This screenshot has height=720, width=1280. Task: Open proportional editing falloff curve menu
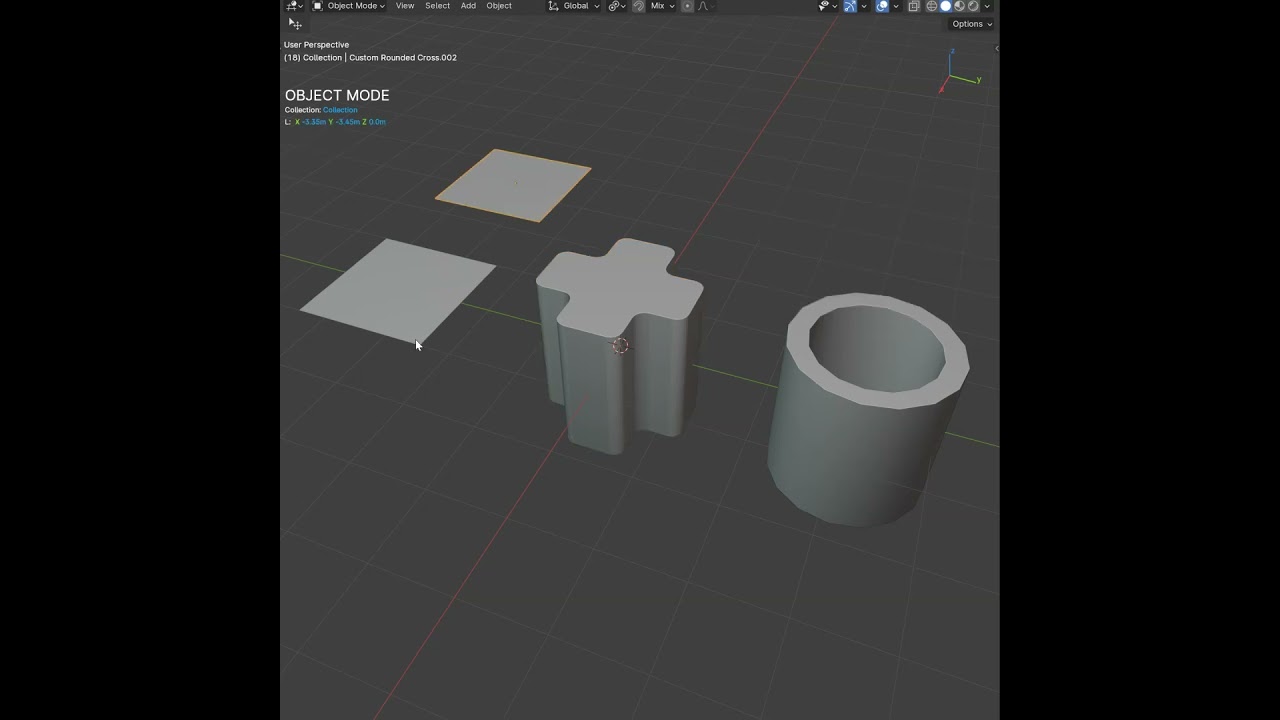tap(706, 6)
